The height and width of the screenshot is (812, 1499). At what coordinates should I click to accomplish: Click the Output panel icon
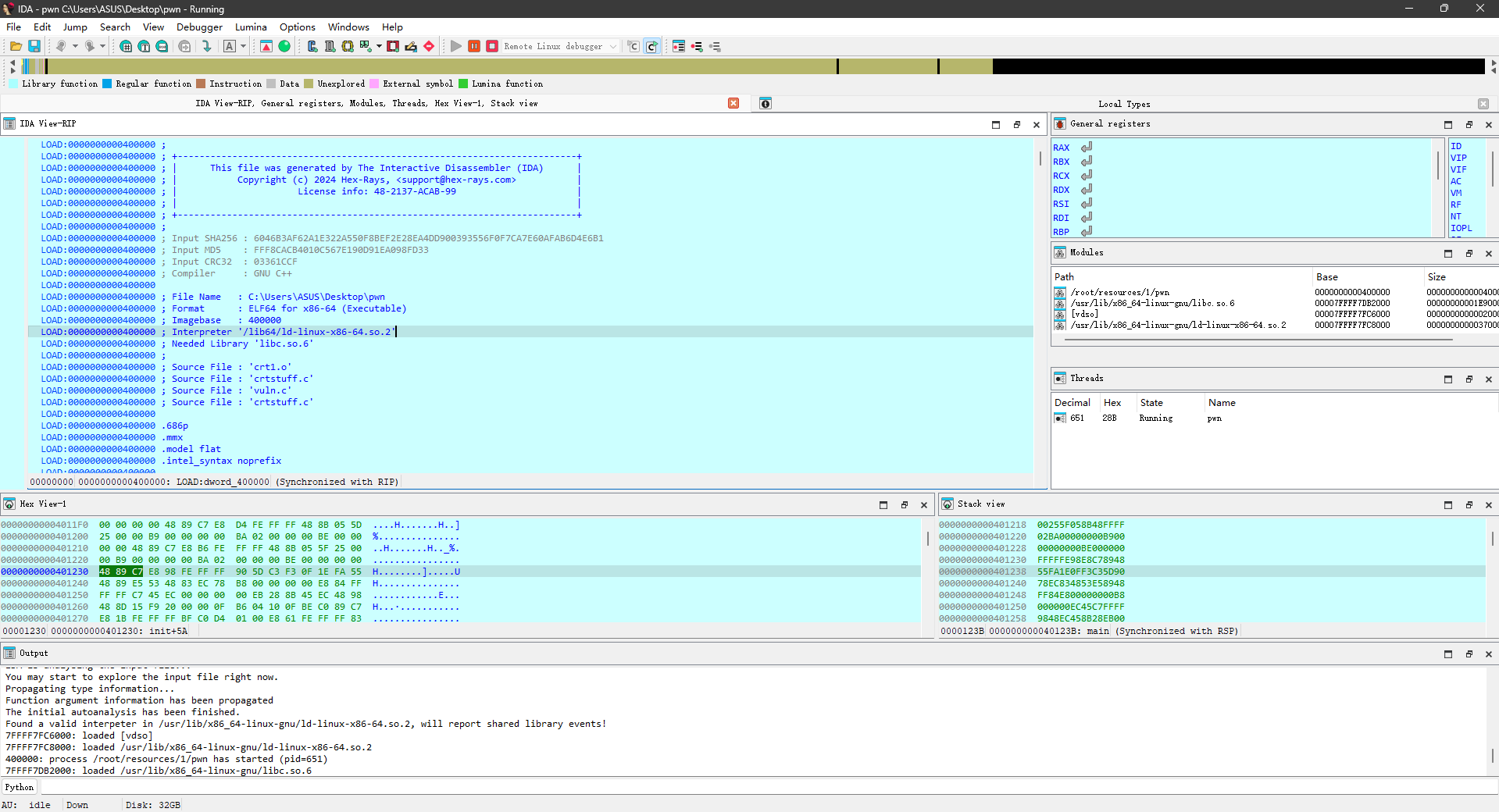click(9, 654)
